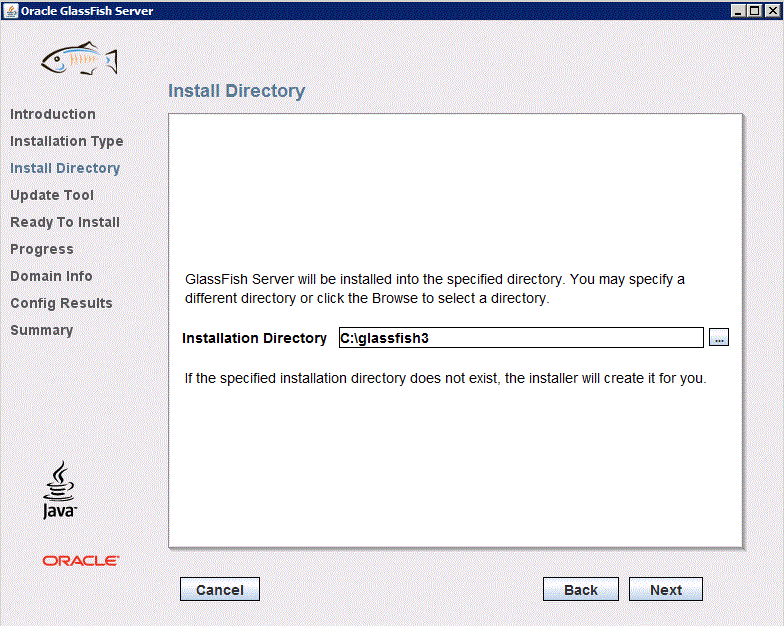Select the Introduction step
Viewport: 784px width, 626px height.
[x=52, y=114]
